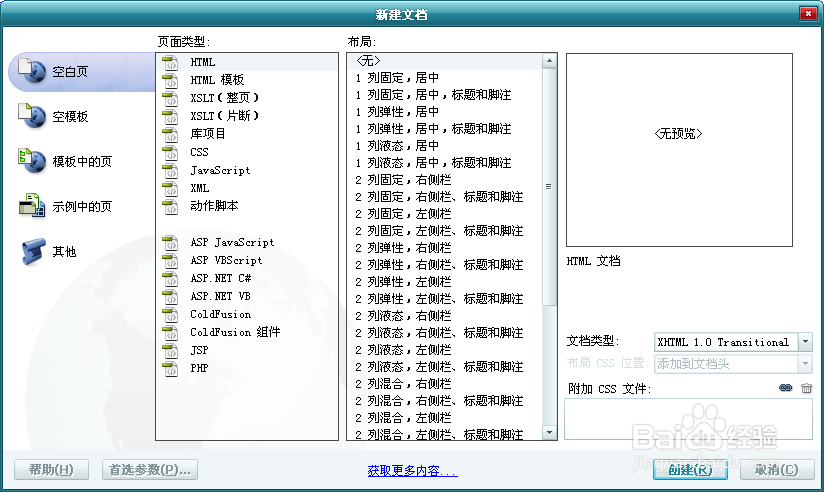Click the ColdFusion file icon
Image resolution: width=824 pixels, height=492 pixels.
tap(170, 315)
